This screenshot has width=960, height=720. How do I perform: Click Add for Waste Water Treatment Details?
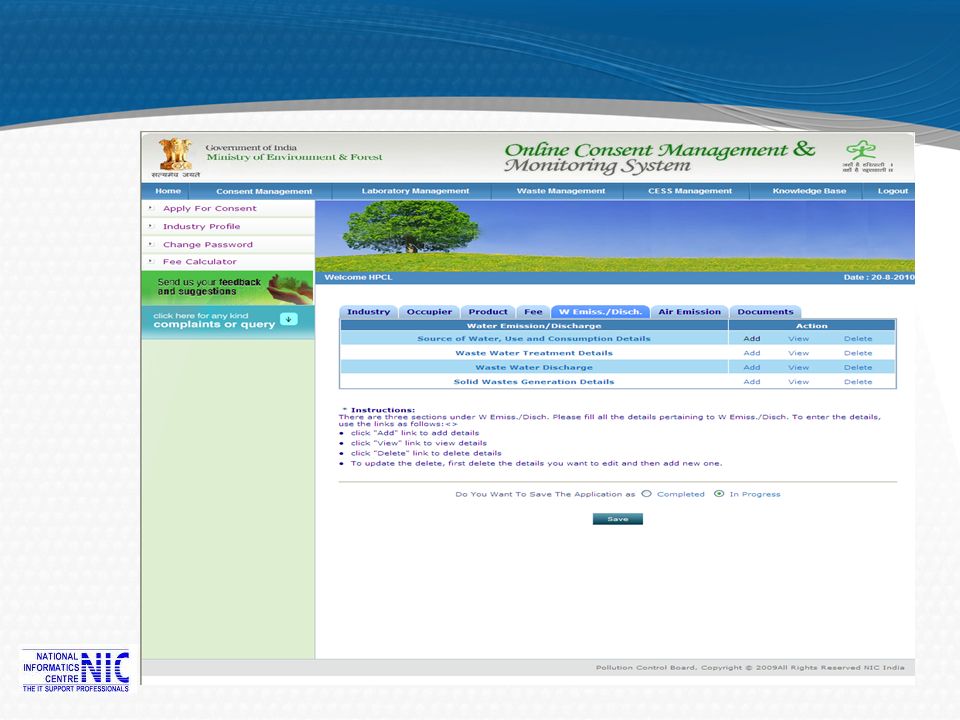[x=752, y=353]
